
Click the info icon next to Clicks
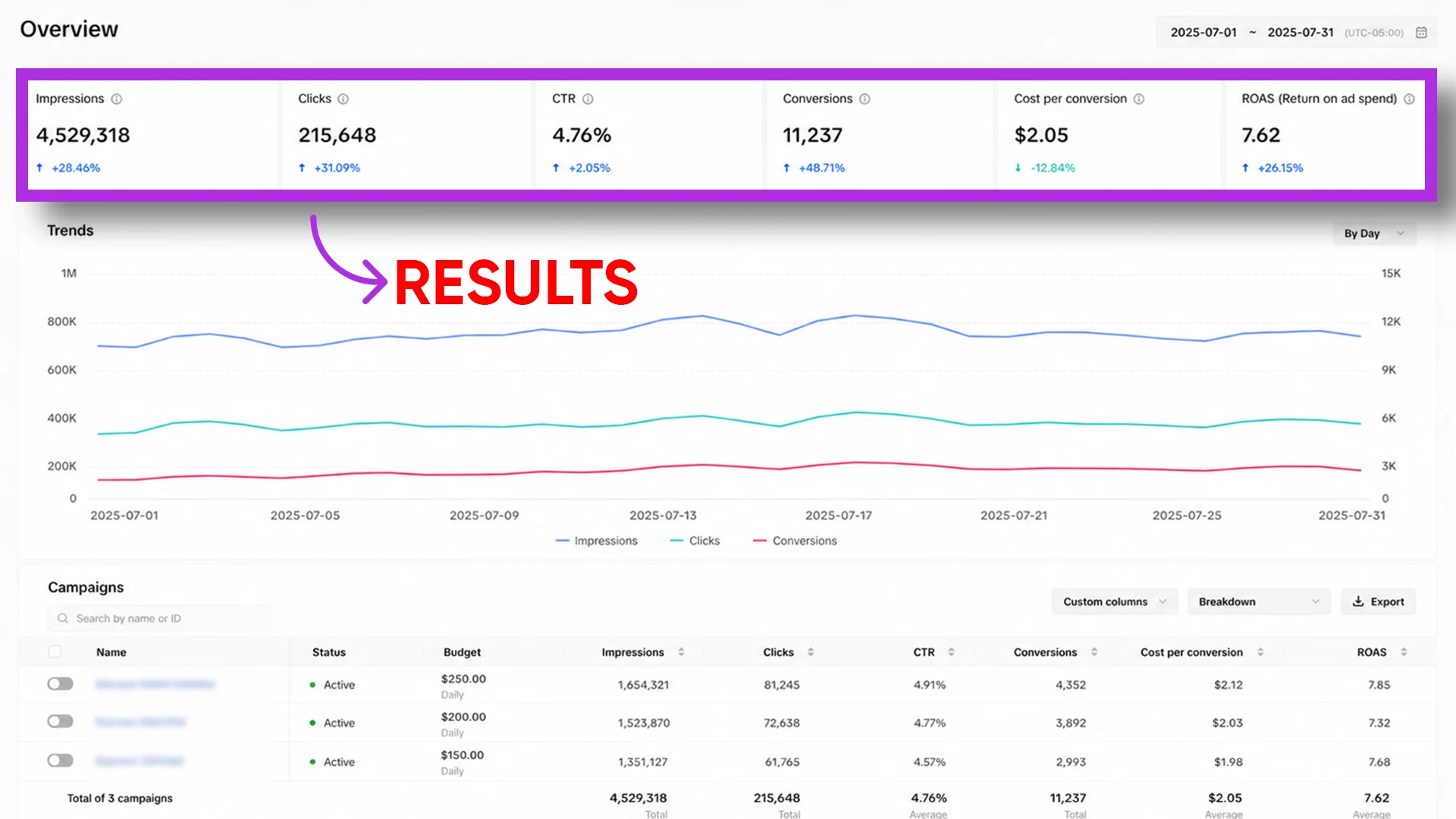click(343, 99)
